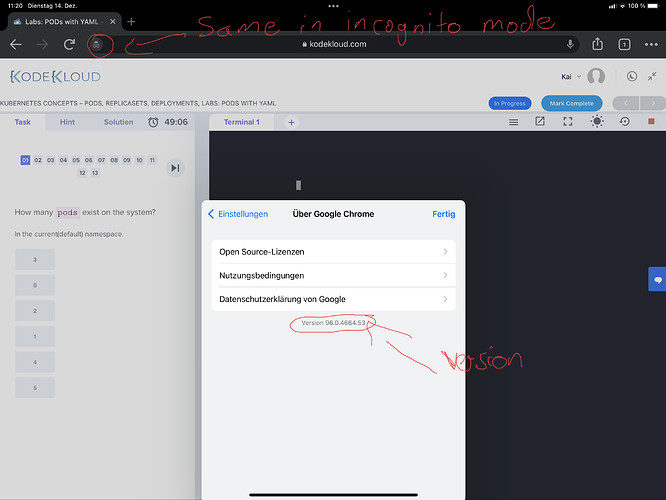Open the Chrome share sheet

[598, 44]
